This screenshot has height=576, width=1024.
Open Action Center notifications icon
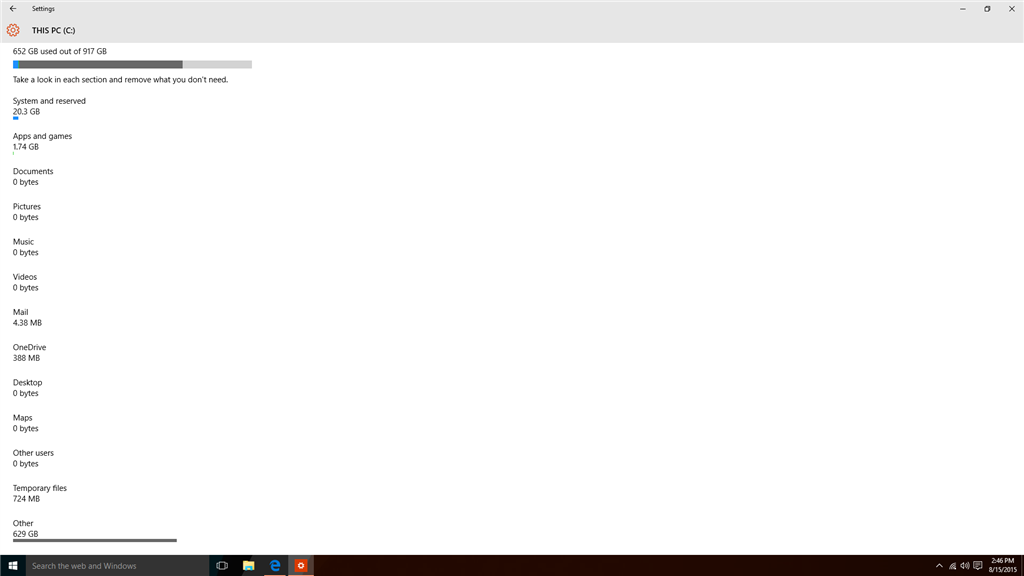pos(978,566)
